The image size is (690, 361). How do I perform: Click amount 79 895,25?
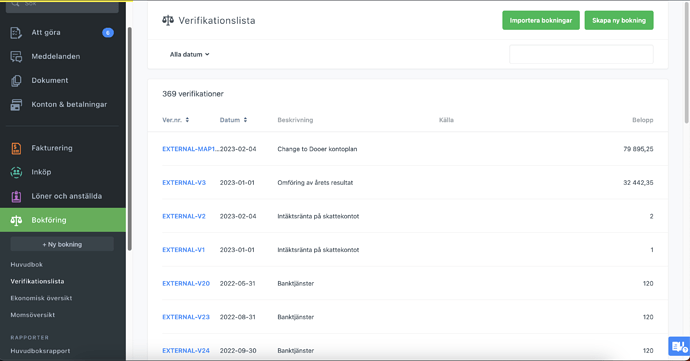pyautogui.click(x=638, y=149)
